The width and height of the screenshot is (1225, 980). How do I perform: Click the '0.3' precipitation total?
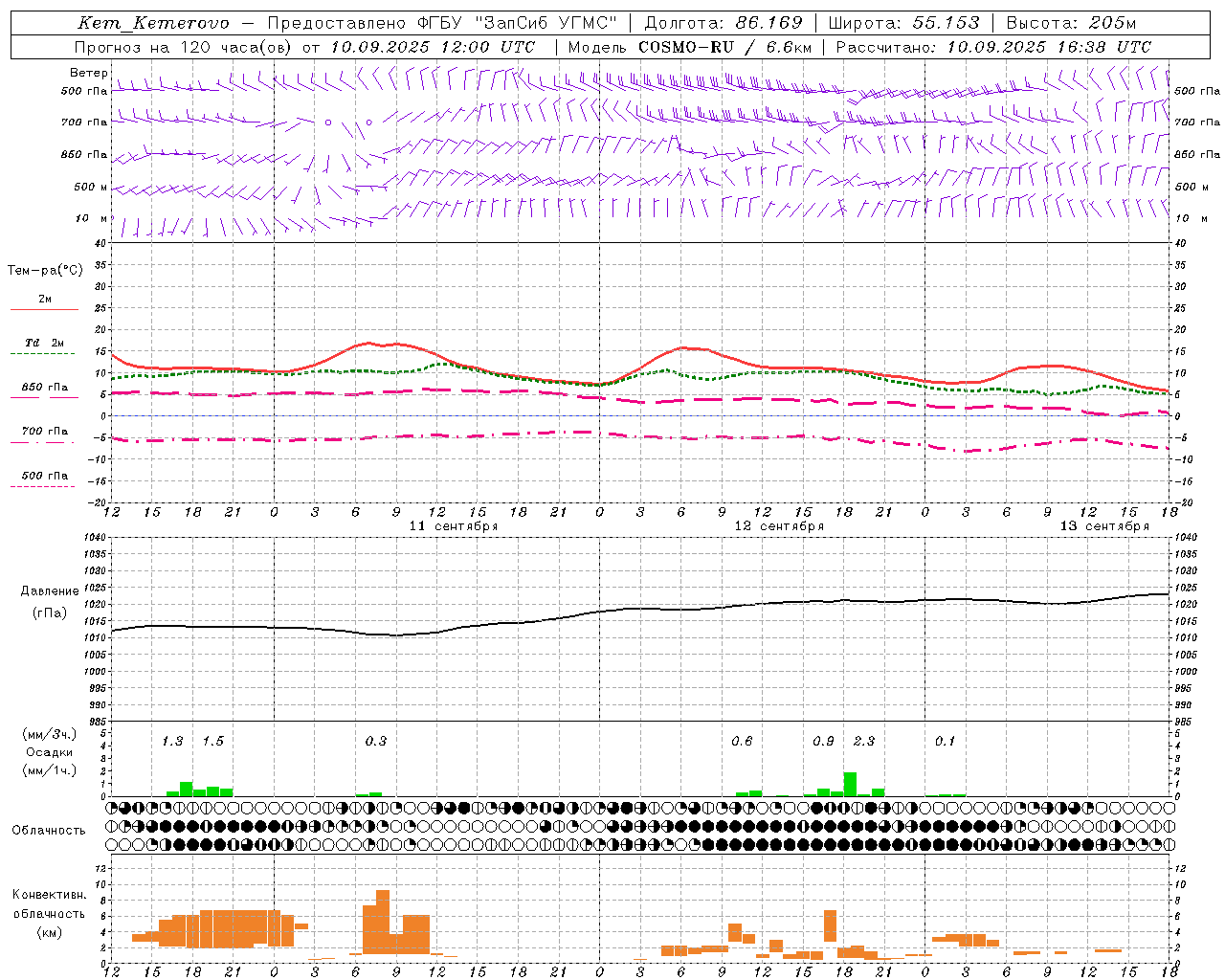tap(376, 742)
